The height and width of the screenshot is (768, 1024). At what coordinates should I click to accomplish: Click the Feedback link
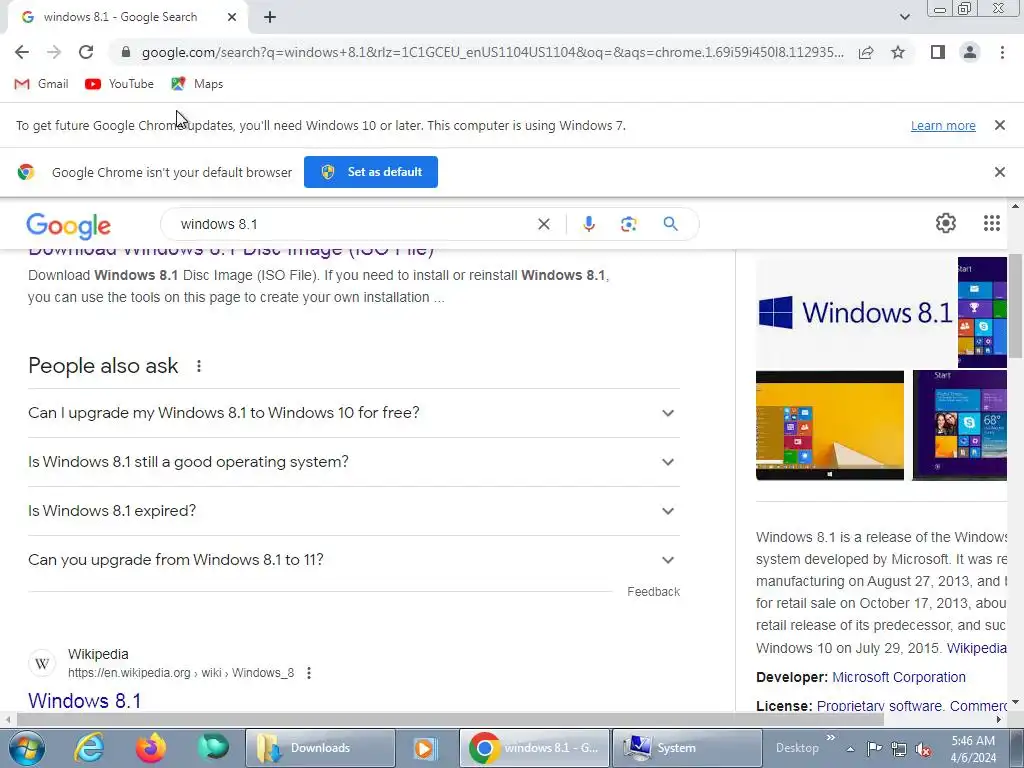pos(653,592)
